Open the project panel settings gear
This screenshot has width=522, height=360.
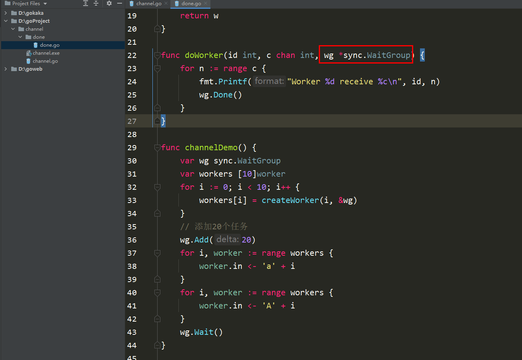109,3
